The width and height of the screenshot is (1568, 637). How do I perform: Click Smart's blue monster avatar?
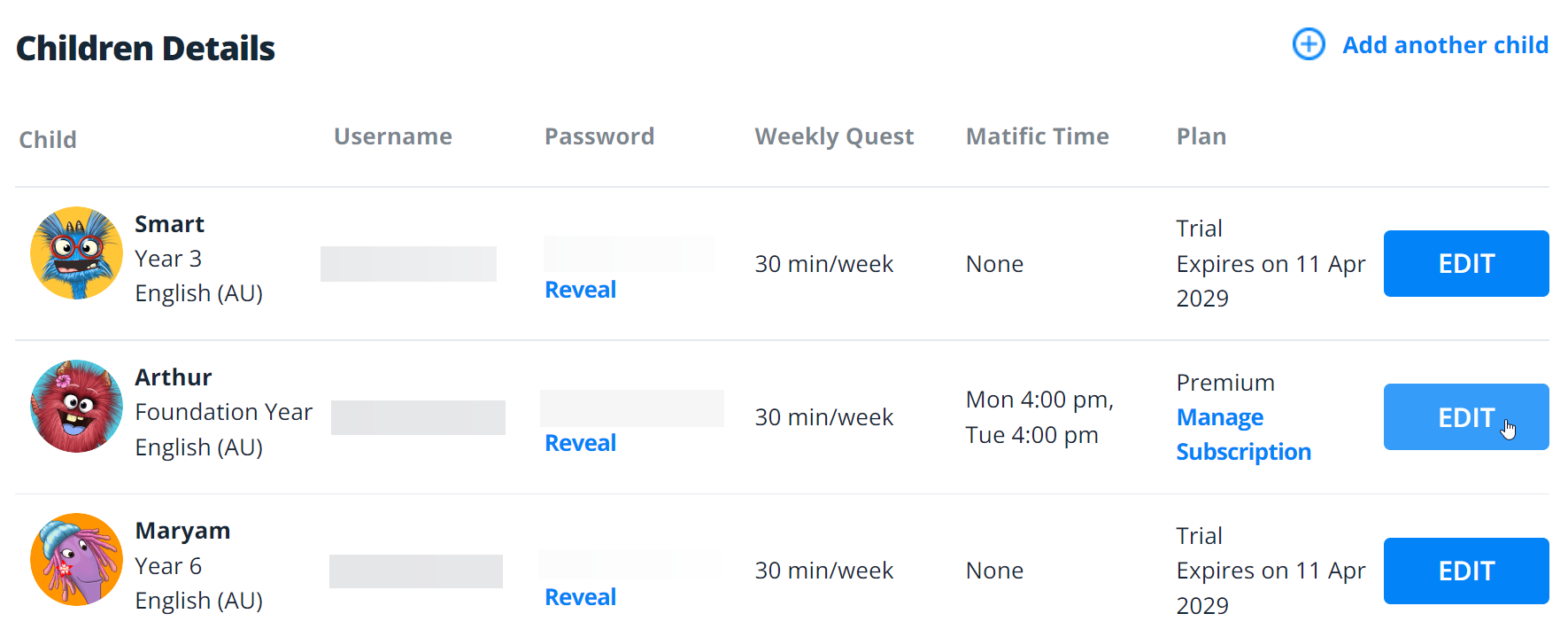tap(77, 253)
